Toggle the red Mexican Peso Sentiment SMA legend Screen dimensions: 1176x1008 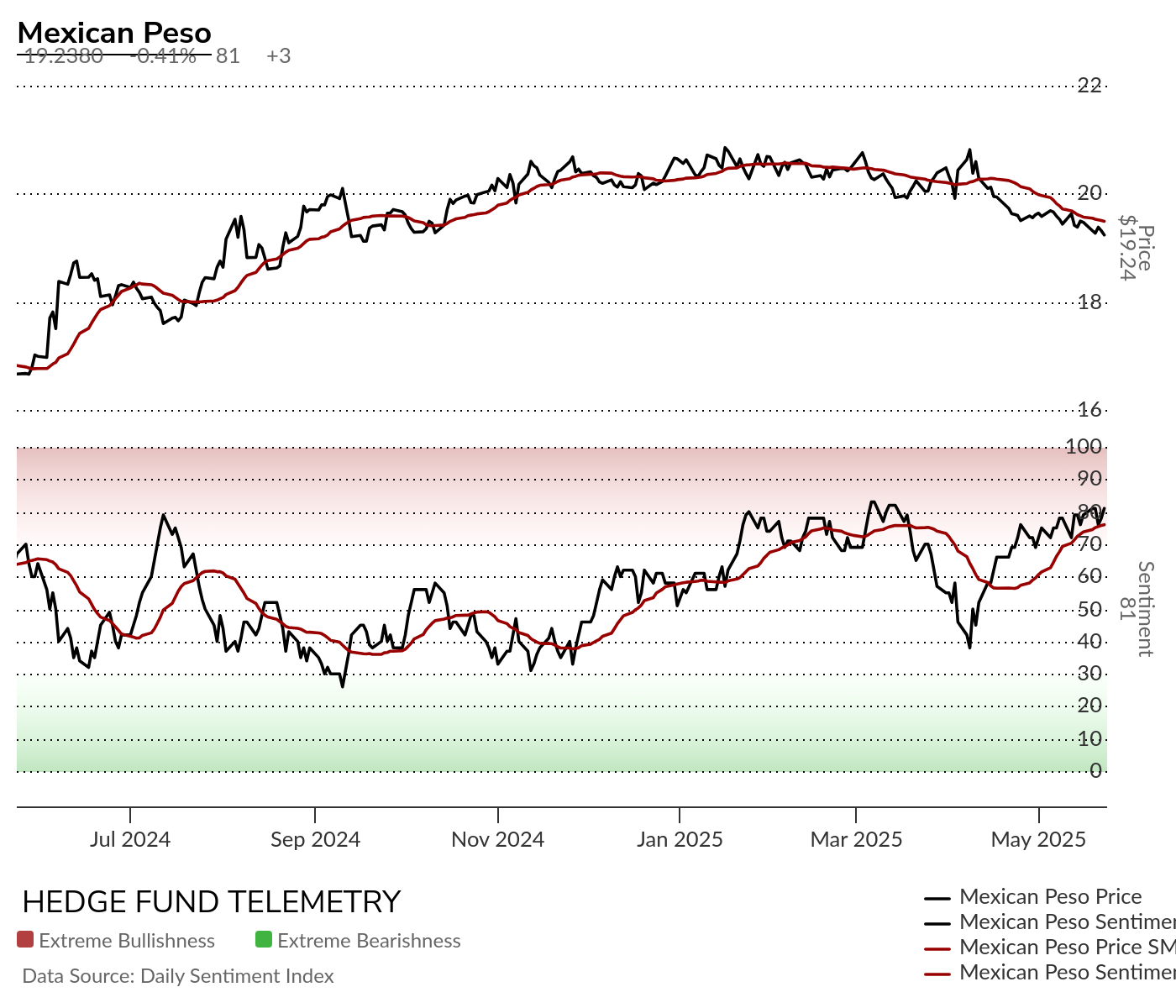point(1050,973)
